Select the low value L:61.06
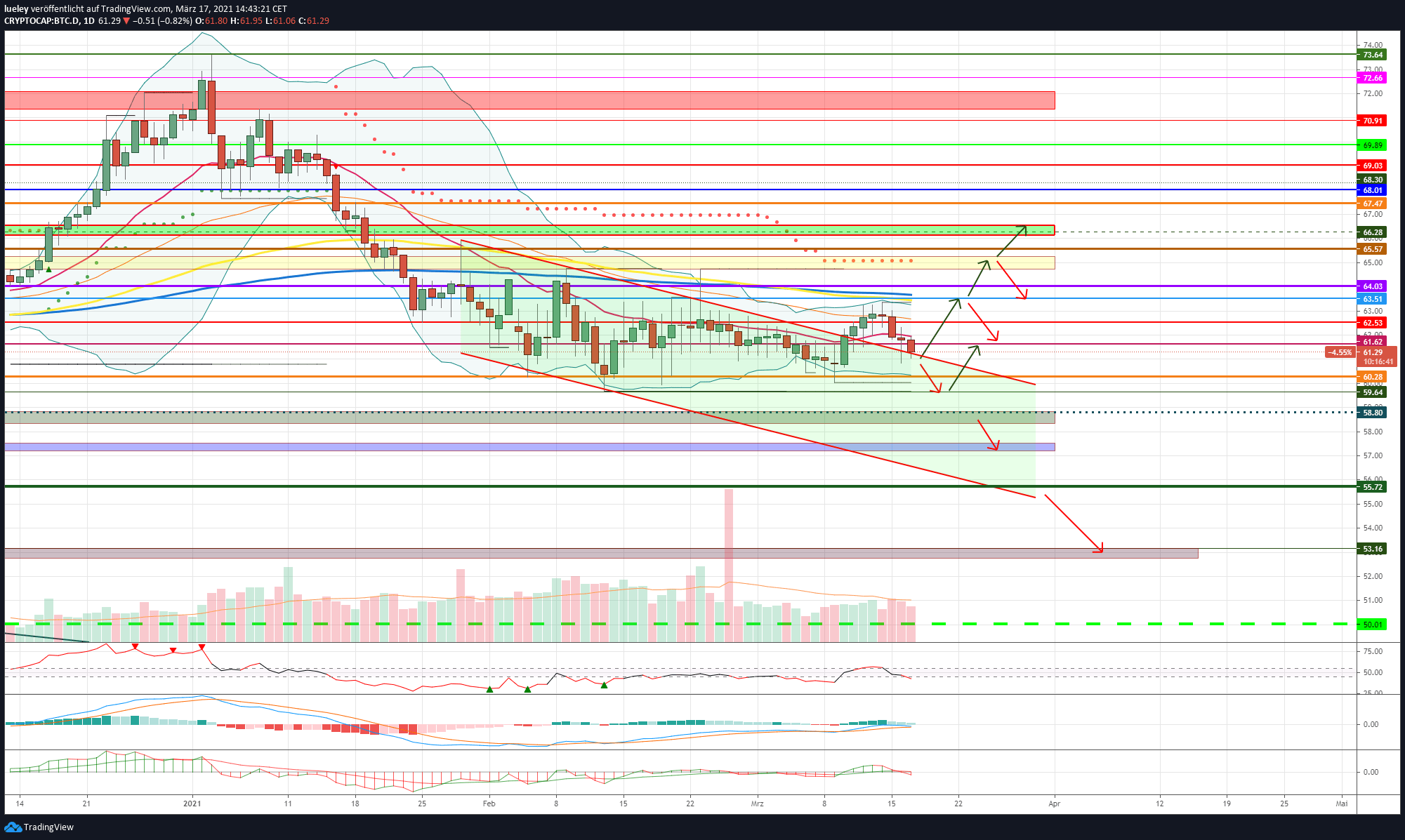Screen dimensions: 1405x840 280,21
